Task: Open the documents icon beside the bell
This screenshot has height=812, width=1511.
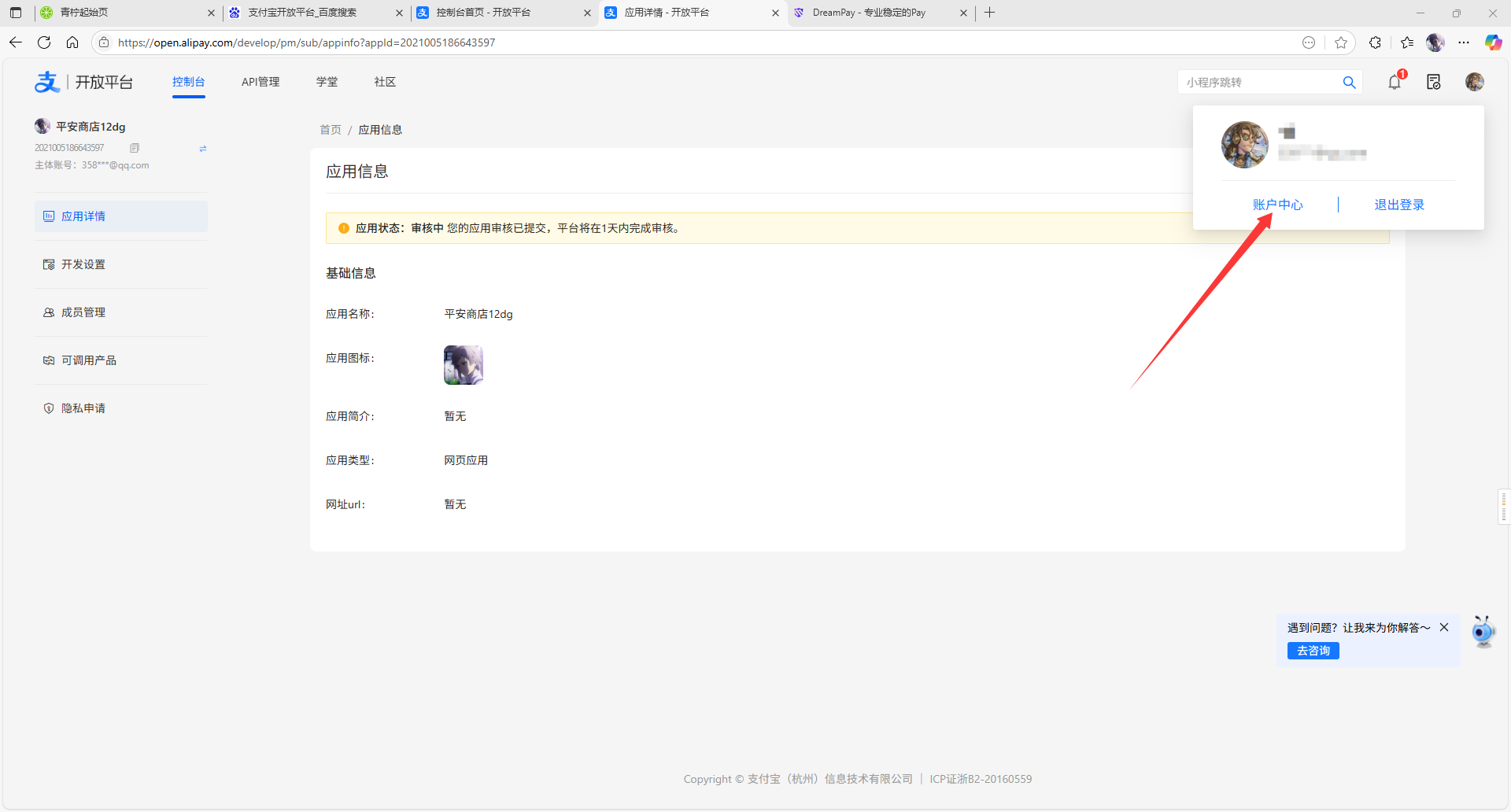Action: [x=1433, y=82]
